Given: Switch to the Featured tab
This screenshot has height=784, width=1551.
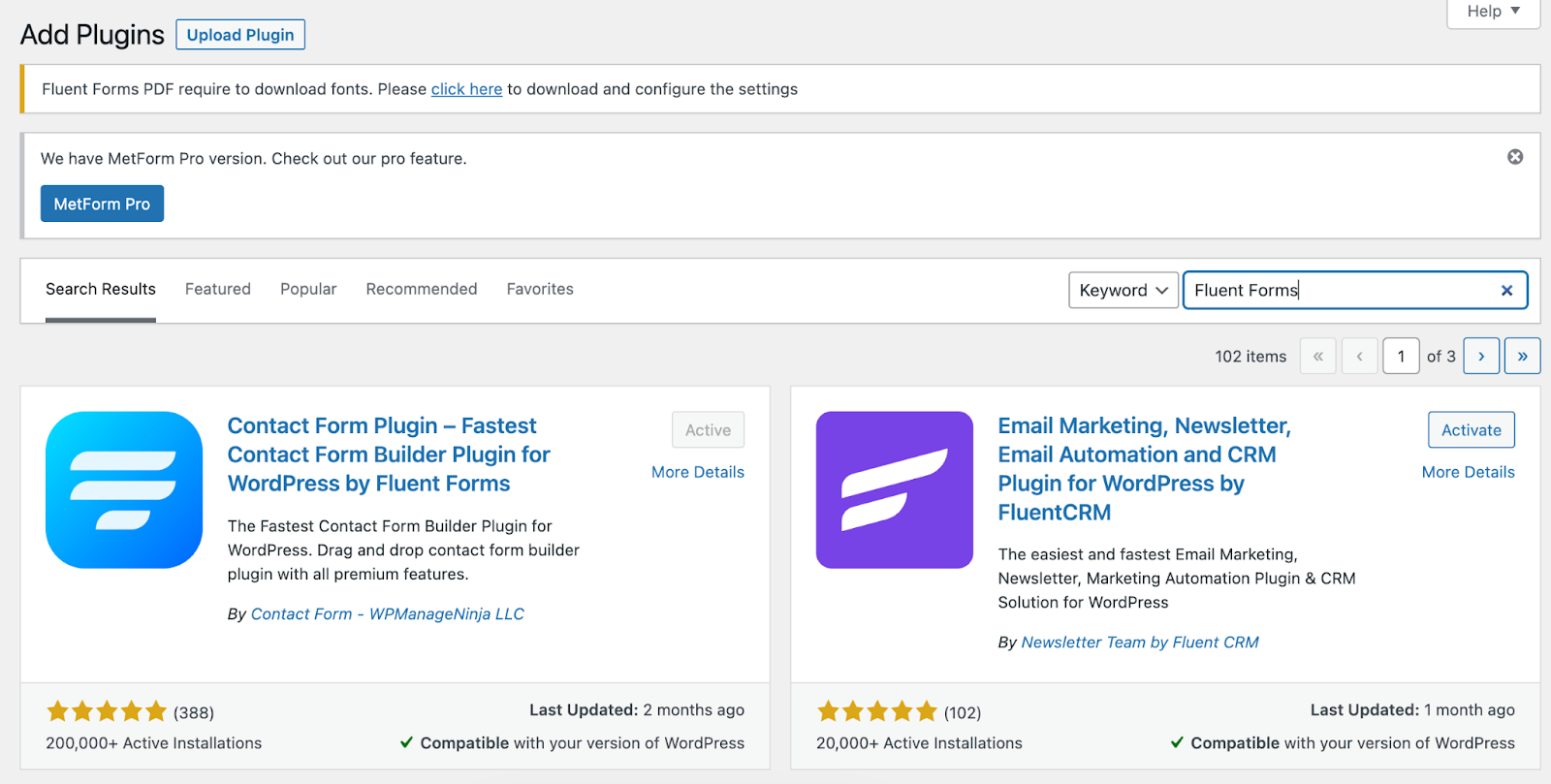Looking at the screenshot, I should 218,289.
